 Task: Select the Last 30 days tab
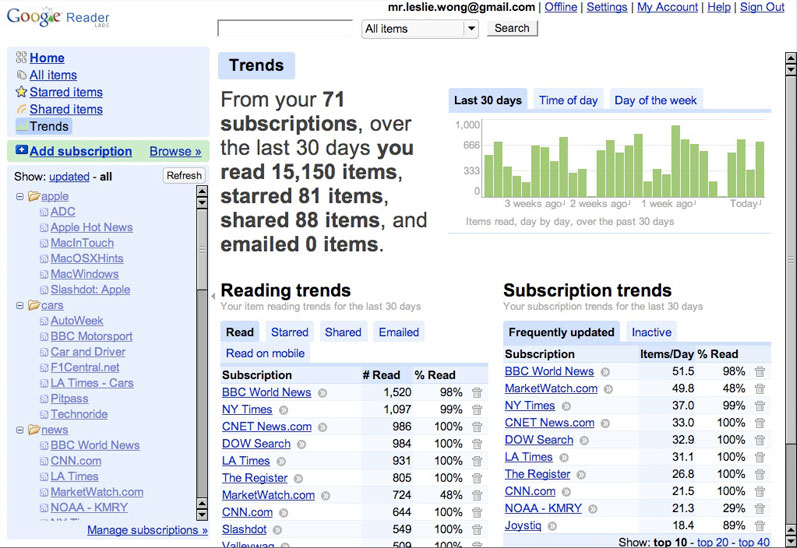(488, 100)
